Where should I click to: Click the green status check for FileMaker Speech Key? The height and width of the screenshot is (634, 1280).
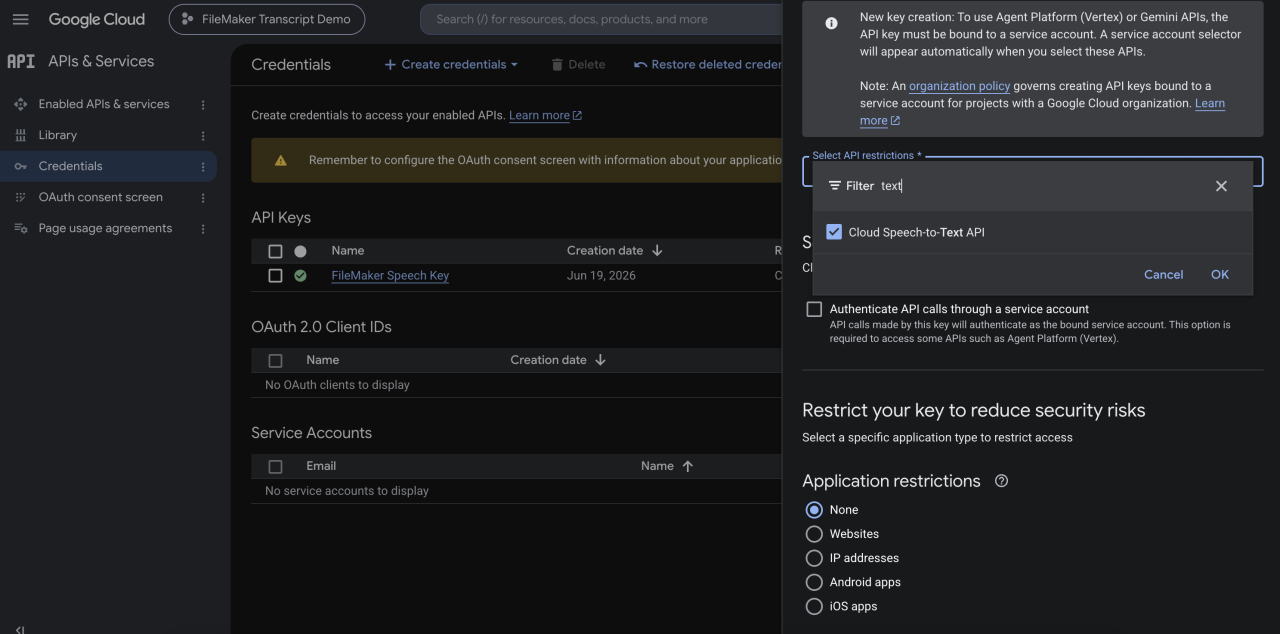[x=300, y=276]
